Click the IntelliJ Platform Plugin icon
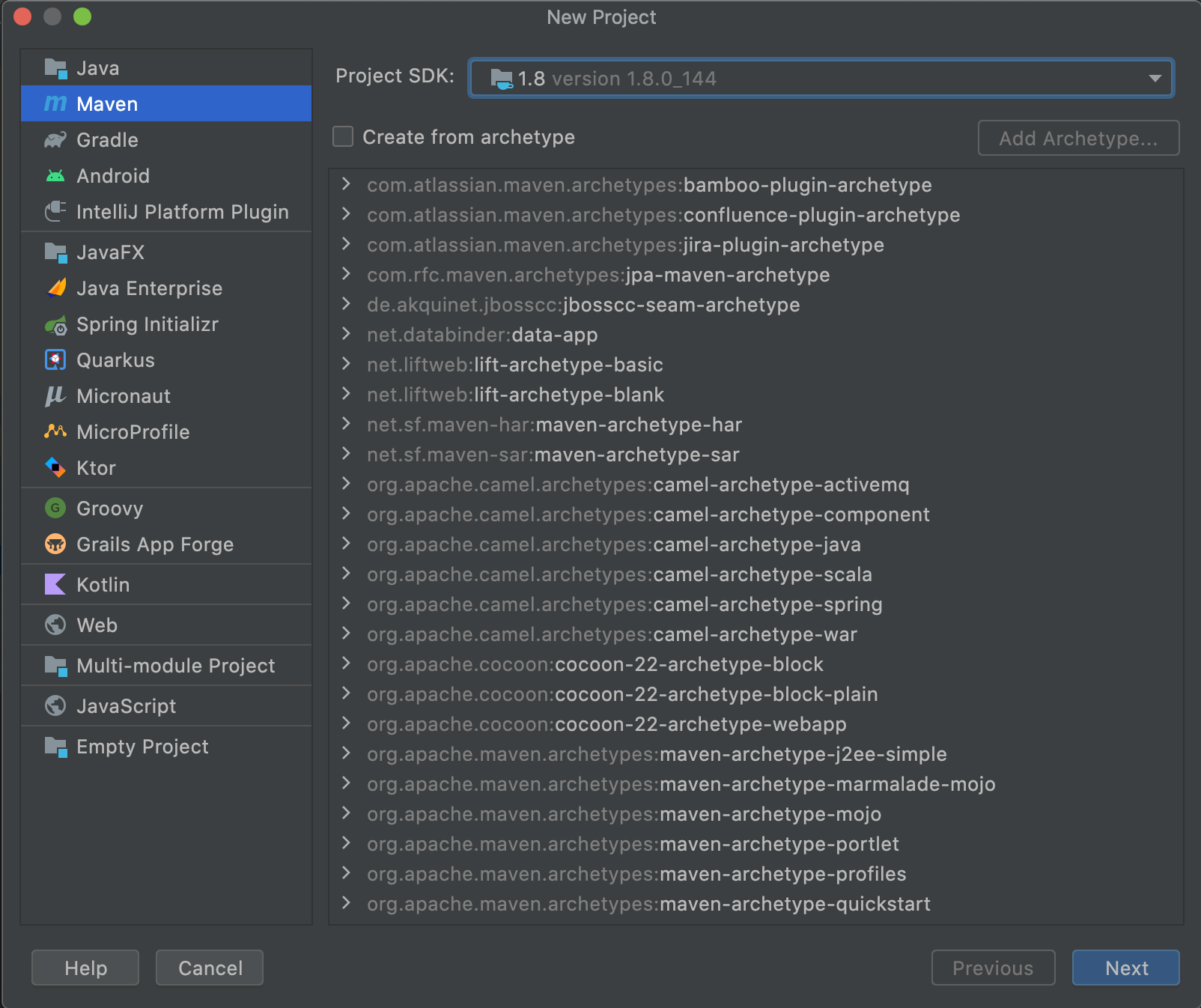The image size is (1201, 1008). [x=55, y=212]
